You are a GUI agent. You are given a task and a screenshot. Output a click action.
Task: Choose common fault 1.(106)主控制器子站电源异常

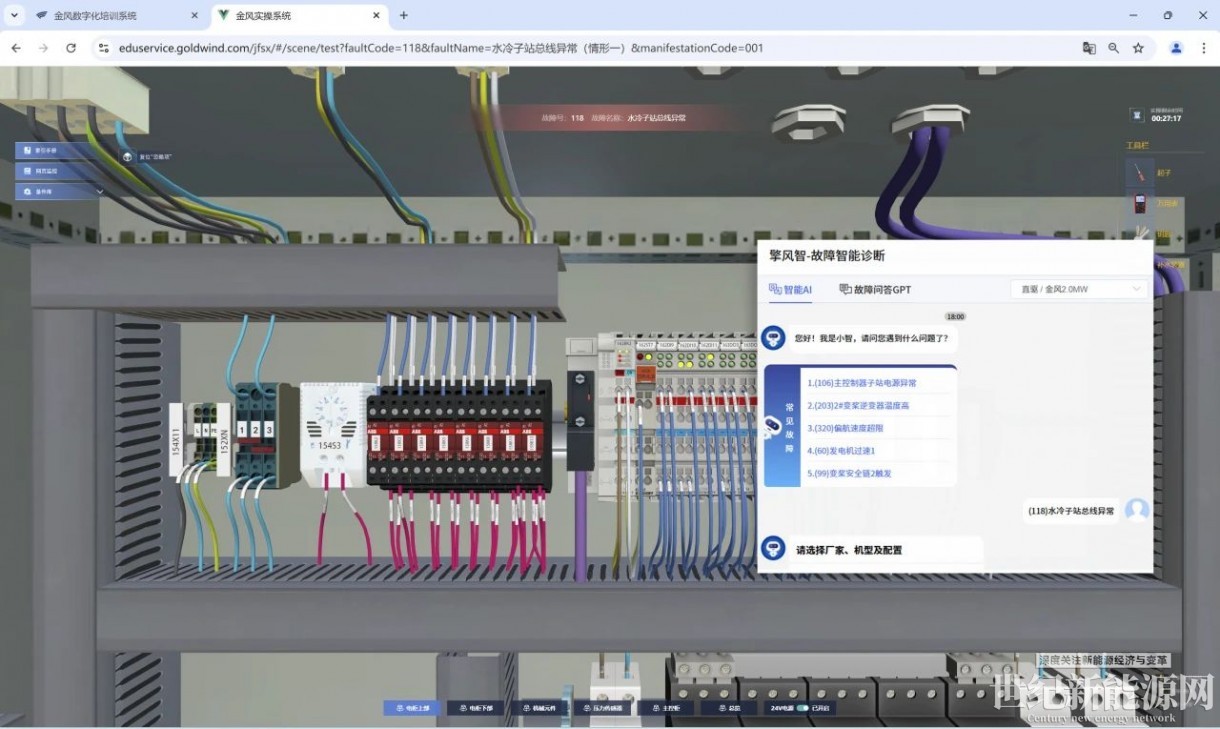[x=862, y=383]
